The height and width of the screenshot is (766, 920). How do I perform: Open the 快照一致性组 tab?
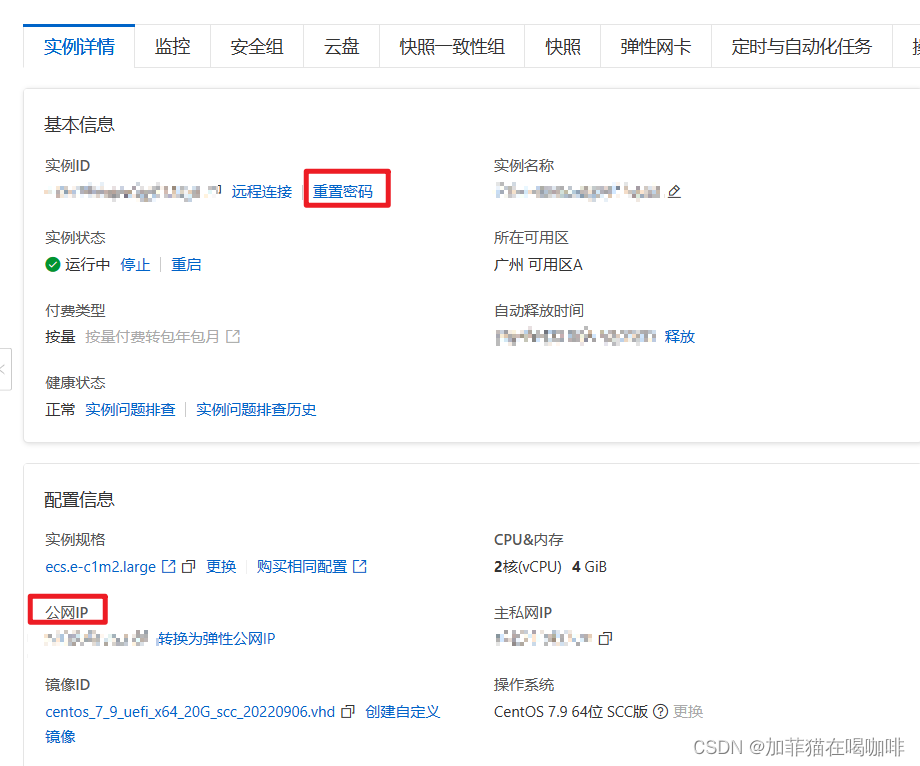[x=452, y=46]
